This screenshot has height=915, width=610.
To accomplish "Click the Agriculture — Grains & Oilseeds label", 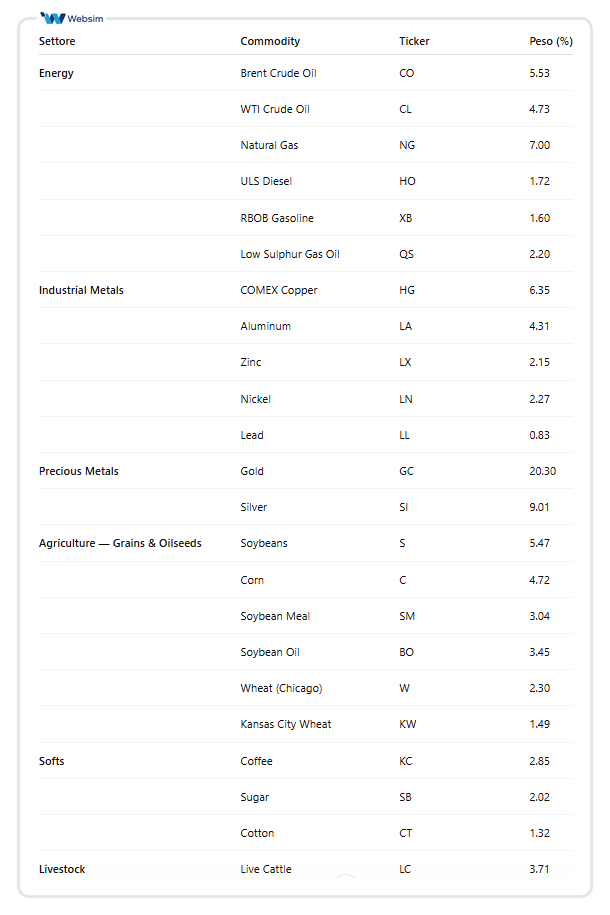I will click(x=120, y=543).
